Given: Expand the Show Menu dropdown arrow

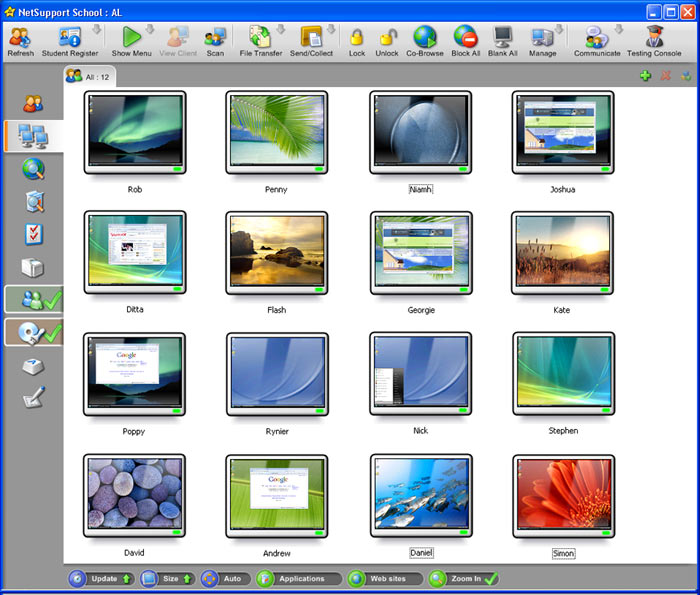Looking at the screenshot, I should click(150, 30).
